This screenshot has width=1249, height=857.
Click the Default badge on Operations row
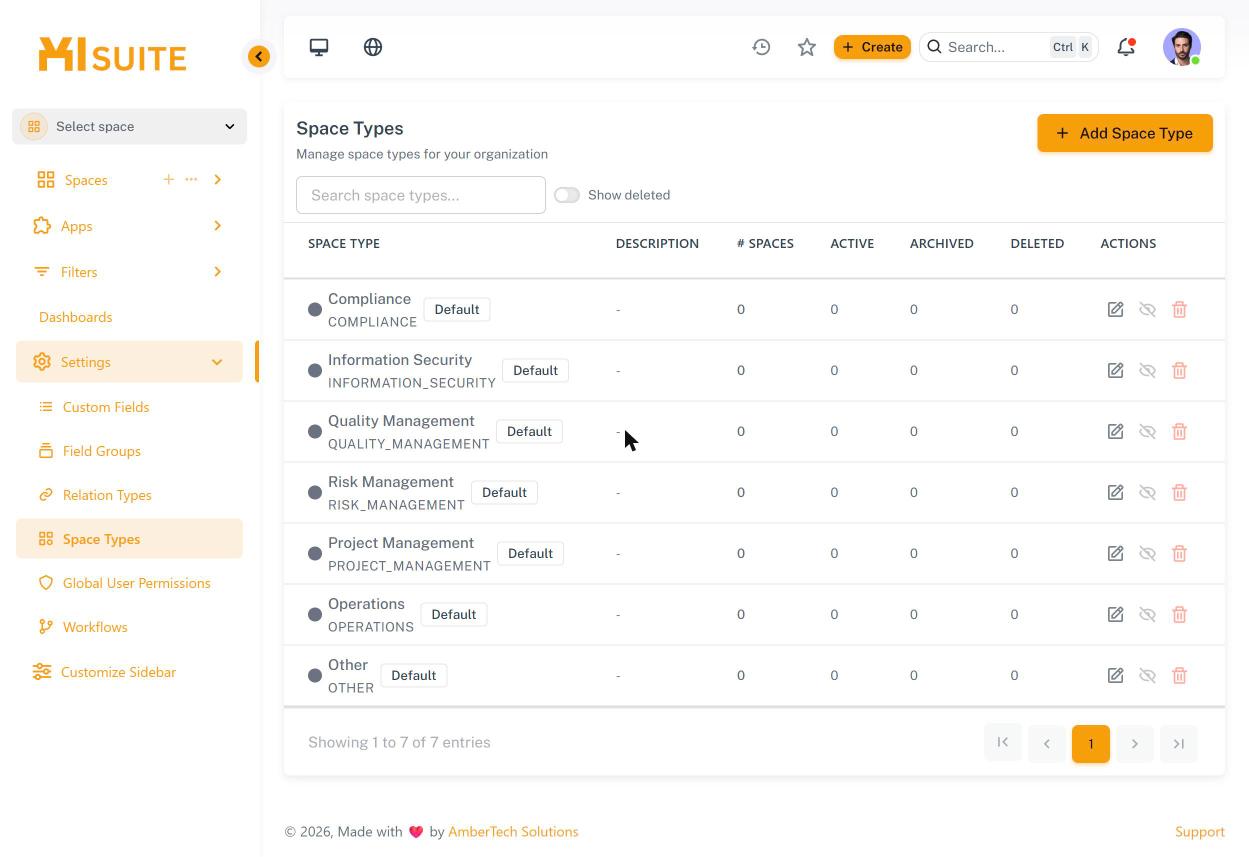(x=453, y=615)
